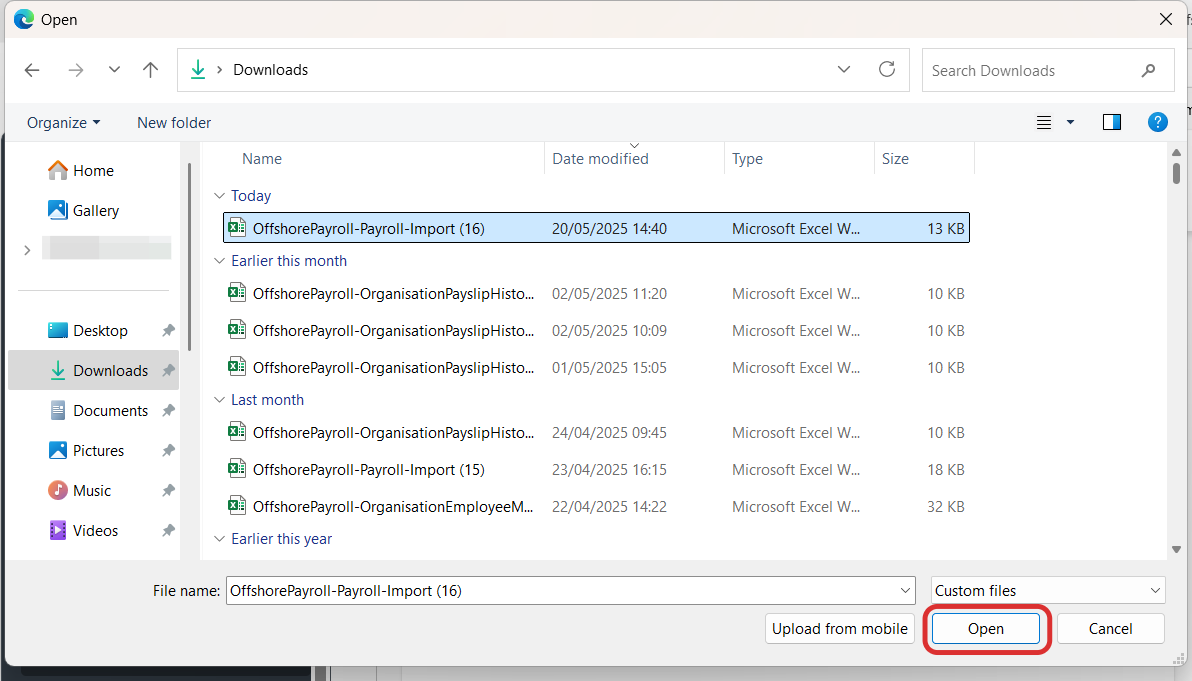Screen dimensions: 1192x681
Task: Refresh the Downloads folder view
Action: click(x=886, y=69)
